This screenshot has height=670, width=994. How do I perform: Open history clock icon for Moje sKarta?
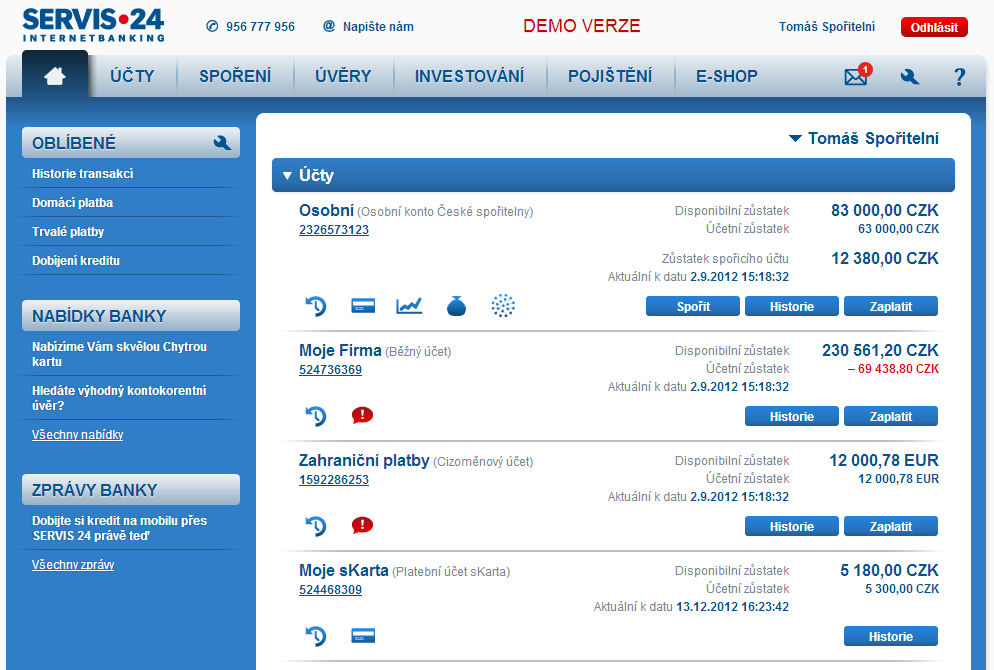point(316,636)
